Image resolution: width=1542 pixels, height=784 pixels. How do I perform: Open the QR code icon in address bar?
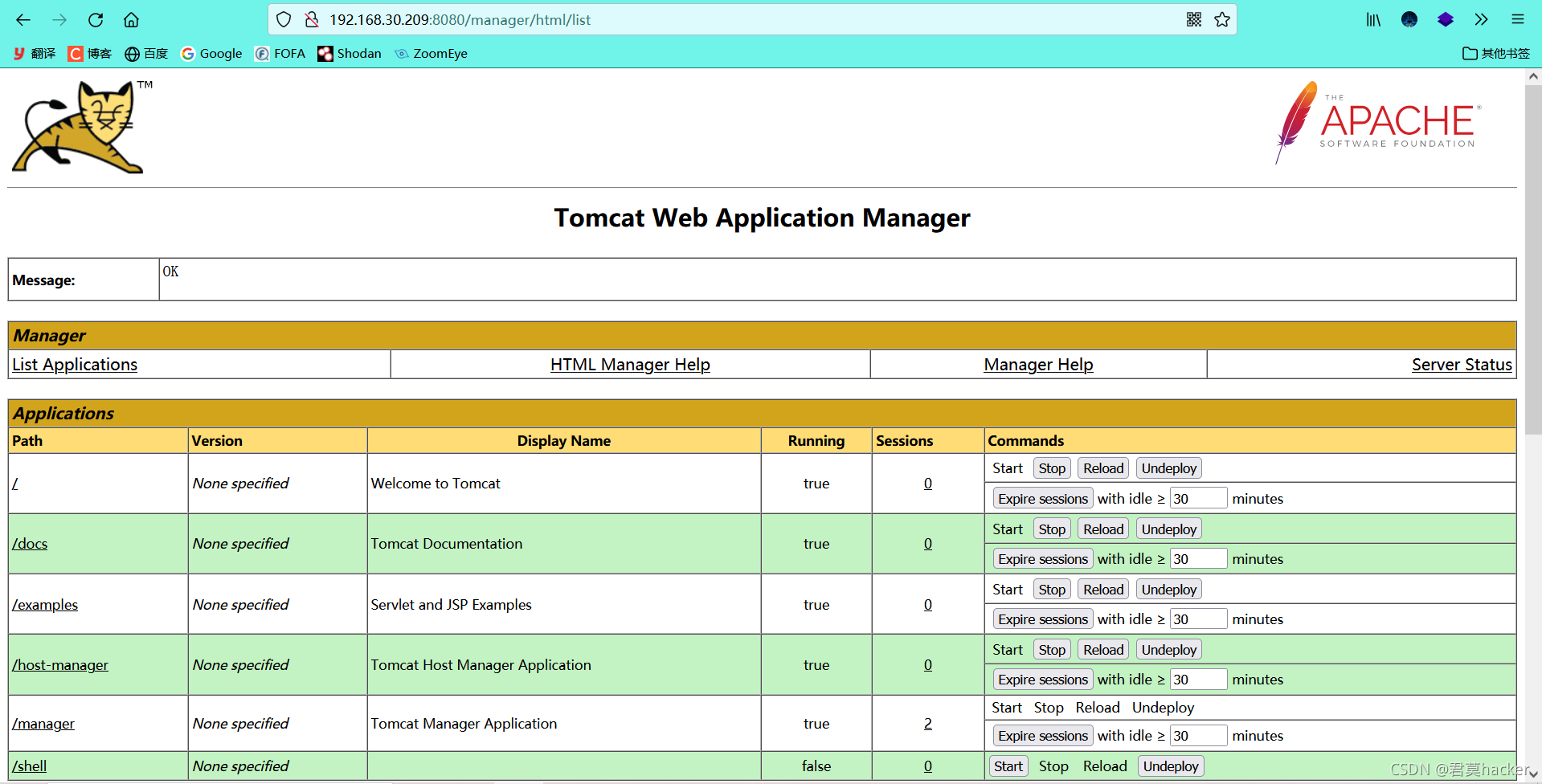1194,19
